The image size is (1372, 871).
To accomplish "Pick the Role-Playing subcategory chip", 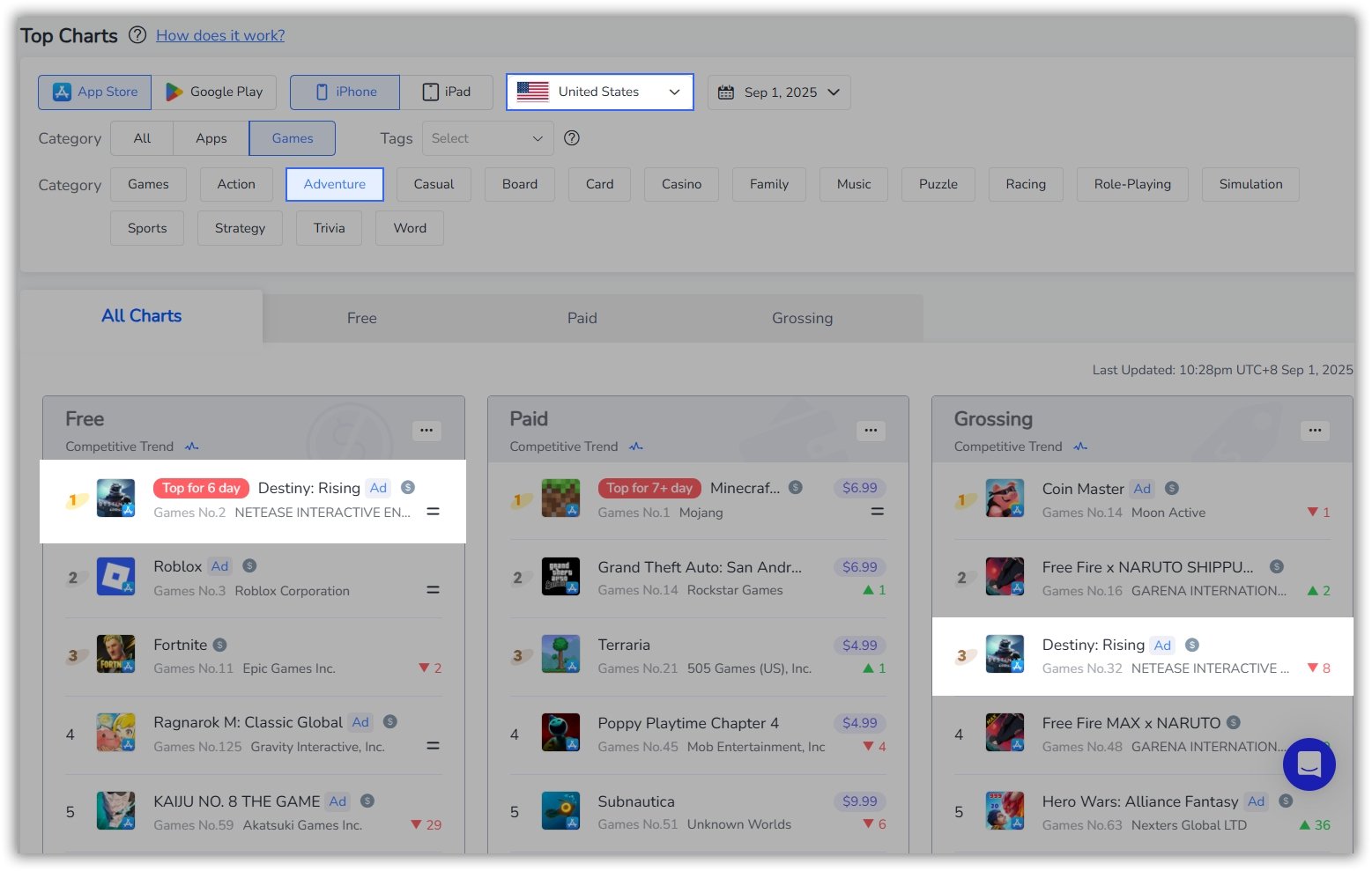I will pos(1132,184).
